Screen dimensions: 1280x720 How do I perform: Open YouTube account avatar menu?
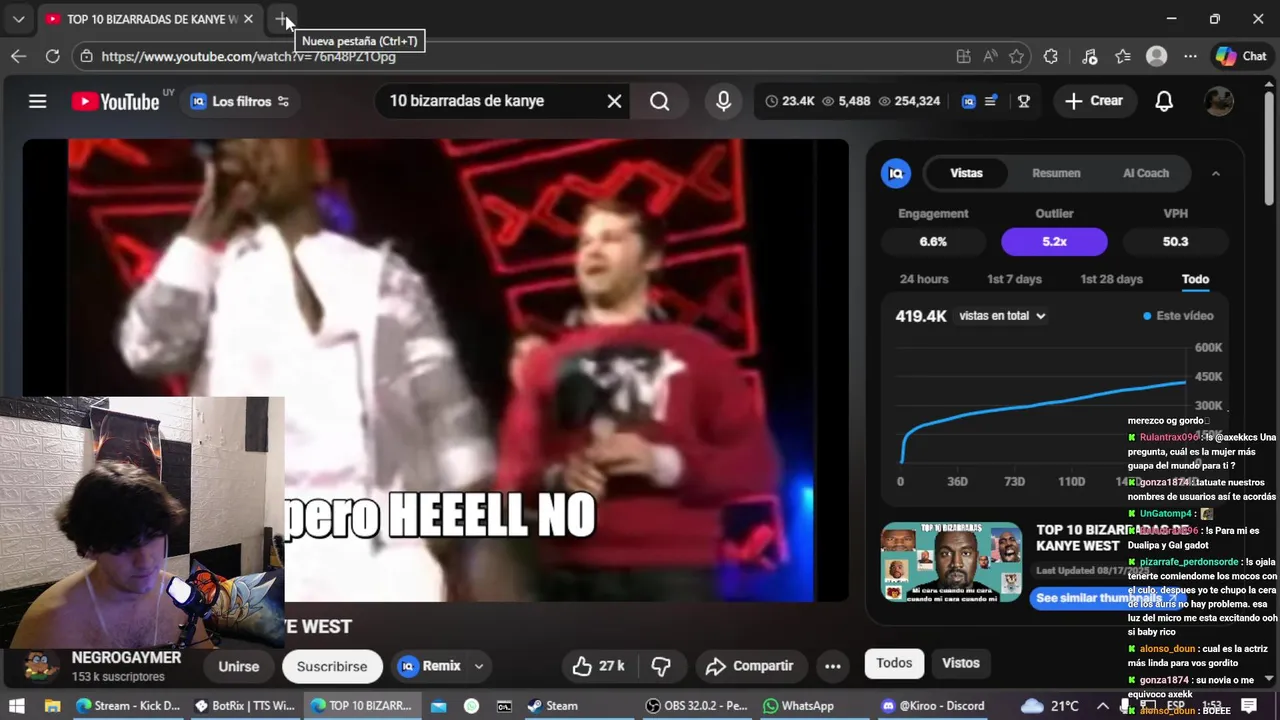coord(1218,101)
